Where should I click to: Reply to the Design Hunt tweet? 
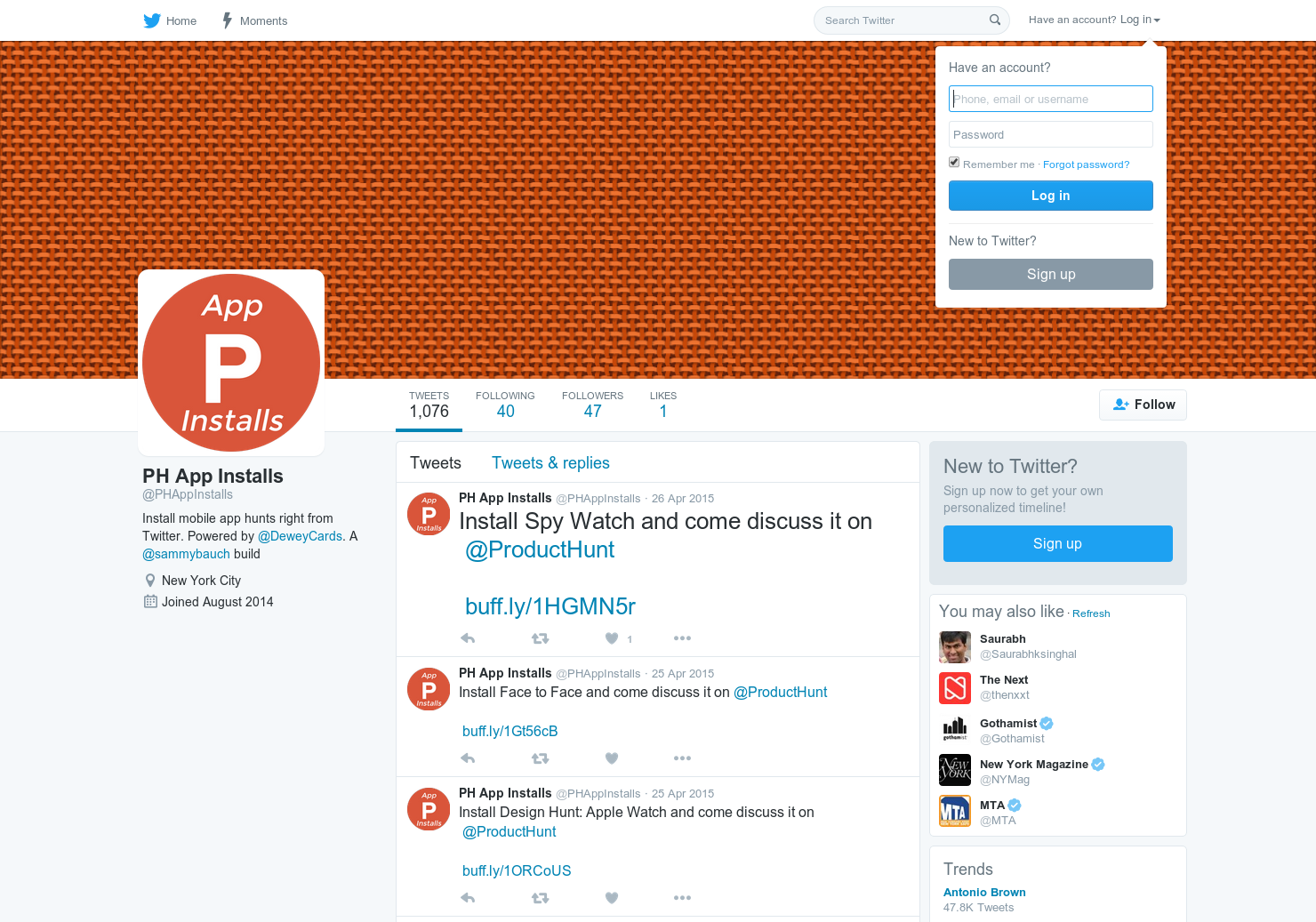tap(469, 898)
